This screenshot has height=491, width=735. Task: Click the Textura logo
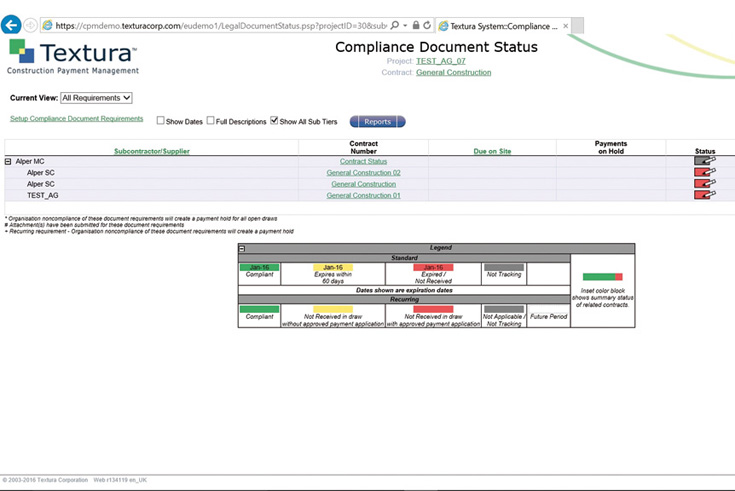[72, 57]
